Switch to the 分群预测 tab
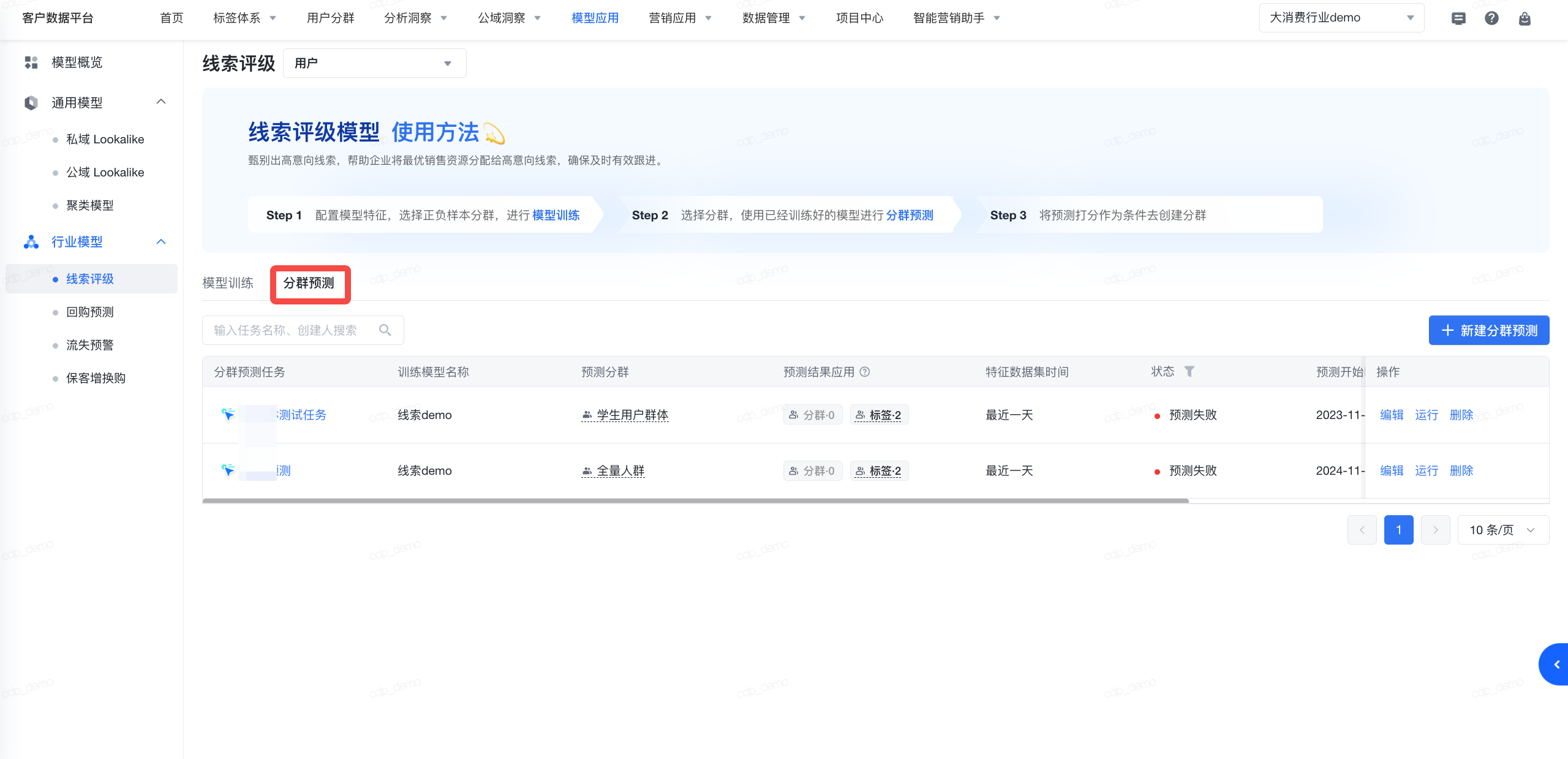The width and height of the screenshot is (1568, 759). (x=309, y=283)
